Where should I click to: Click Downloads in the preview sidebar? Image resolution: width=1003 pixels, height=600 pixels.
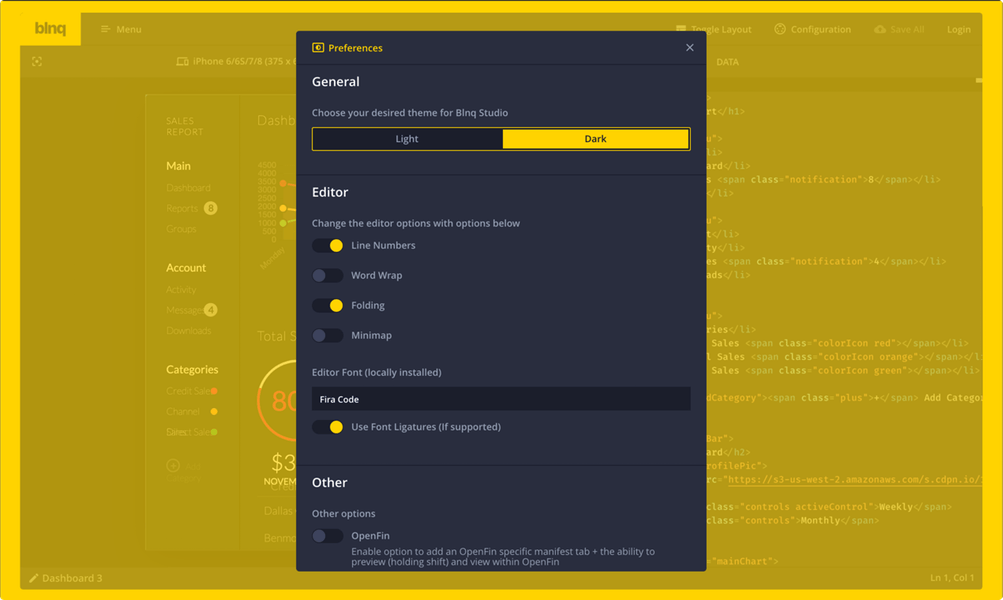pos(189,331)
